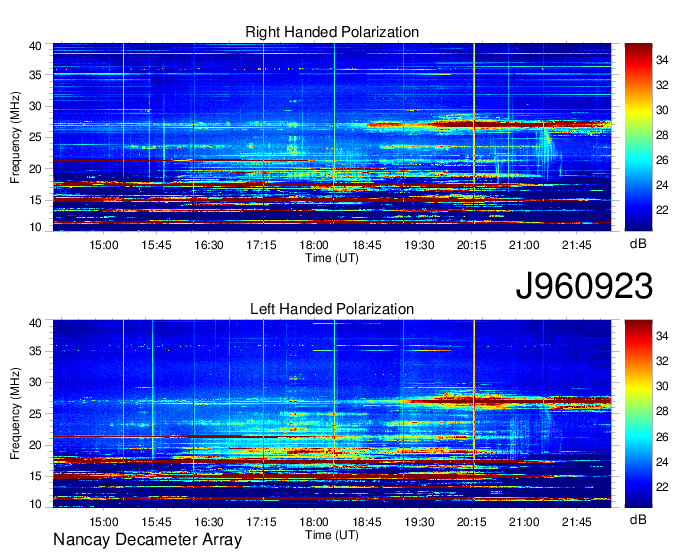
Task: Click "Frequency (MHz)" axis label of Right Handed plot
Action: click(15, 137)
